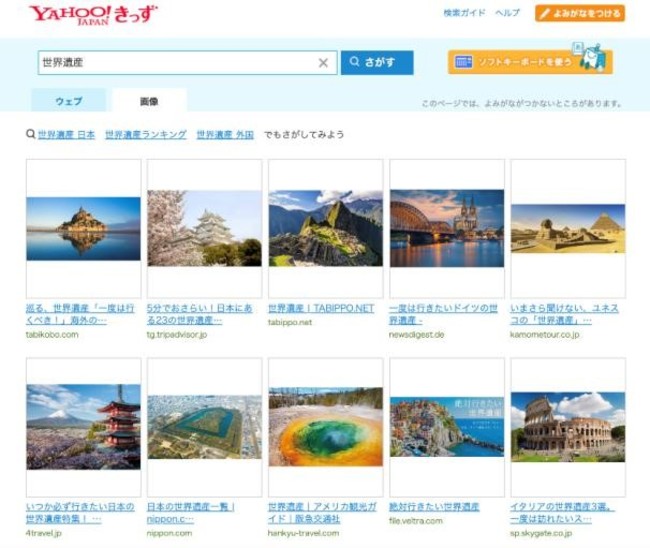The width and height of the screenshot is (650, 548).
Task: Open the Mont Saint-Michel image thumbnail
Action: [83, 228]
